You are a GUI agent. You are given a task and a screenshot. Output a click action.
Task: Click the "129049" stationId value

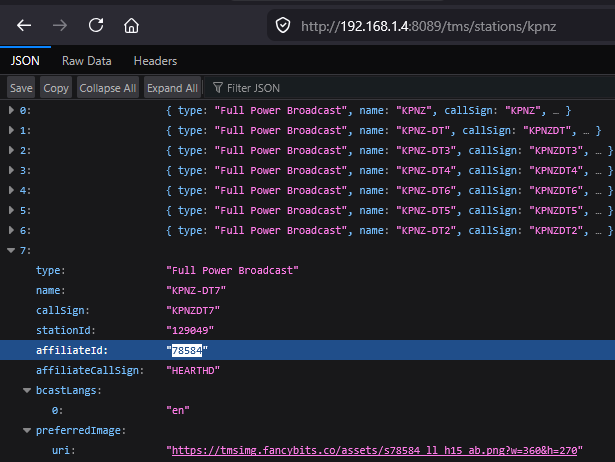[190, 330]
